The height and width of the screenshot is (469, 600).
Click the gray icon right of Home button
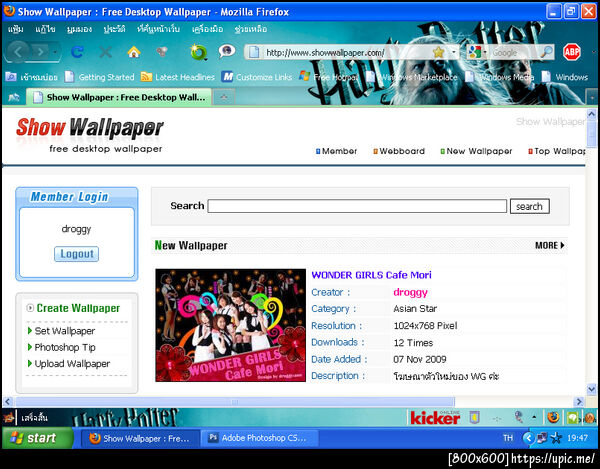[x=162, y=52]
